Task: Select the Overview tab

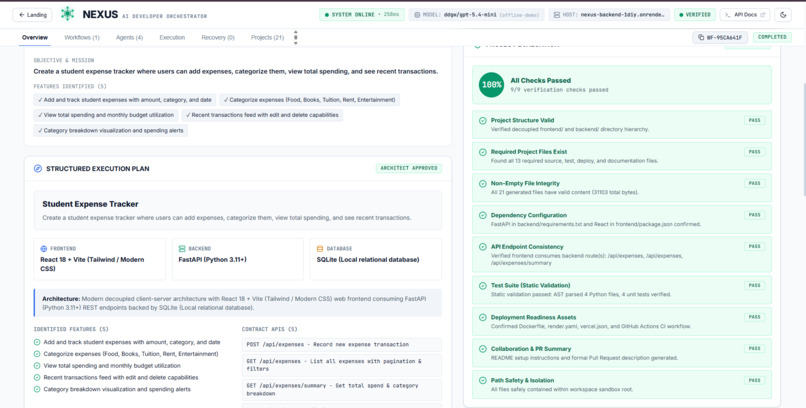Action: pos(35,38)
